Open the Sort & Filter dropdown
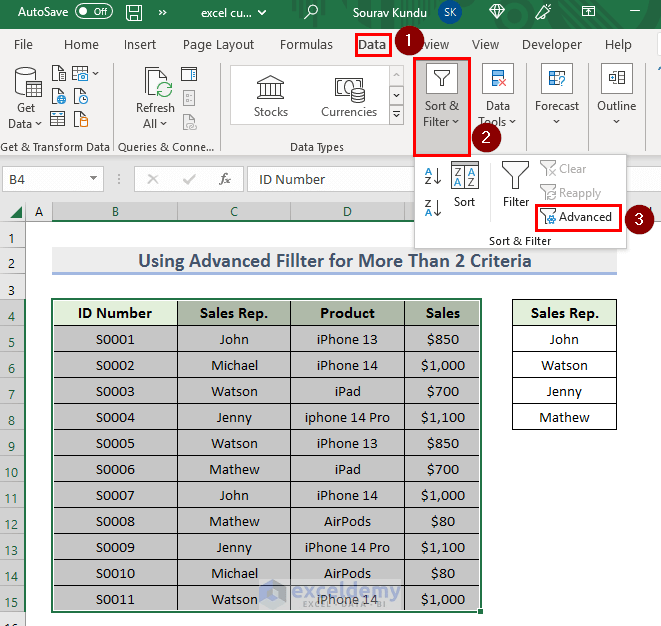Viewport: 661px width, 626px height. click(442, 107)
